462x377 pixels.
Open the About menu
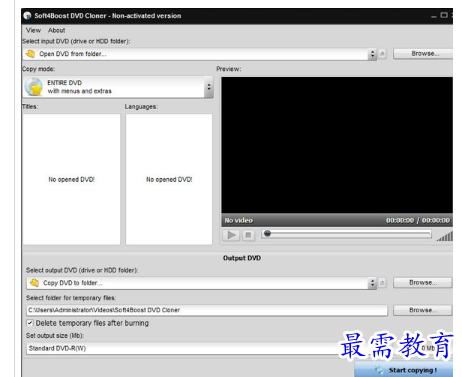click(56, 30)
